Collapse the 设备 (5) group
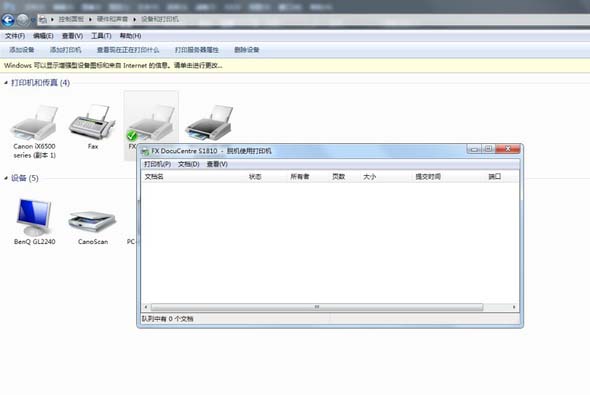Screen dimensions: 590x395 pyautogui.click(x=6, y=178)
